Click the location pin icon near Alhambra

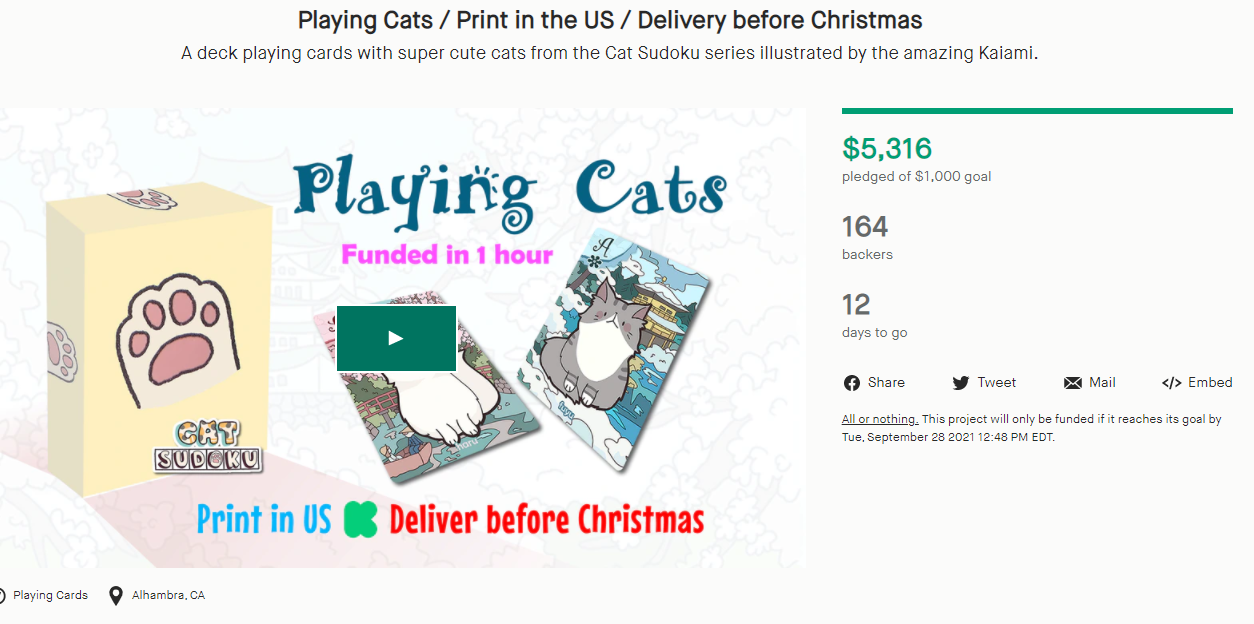tap(116, 595)
